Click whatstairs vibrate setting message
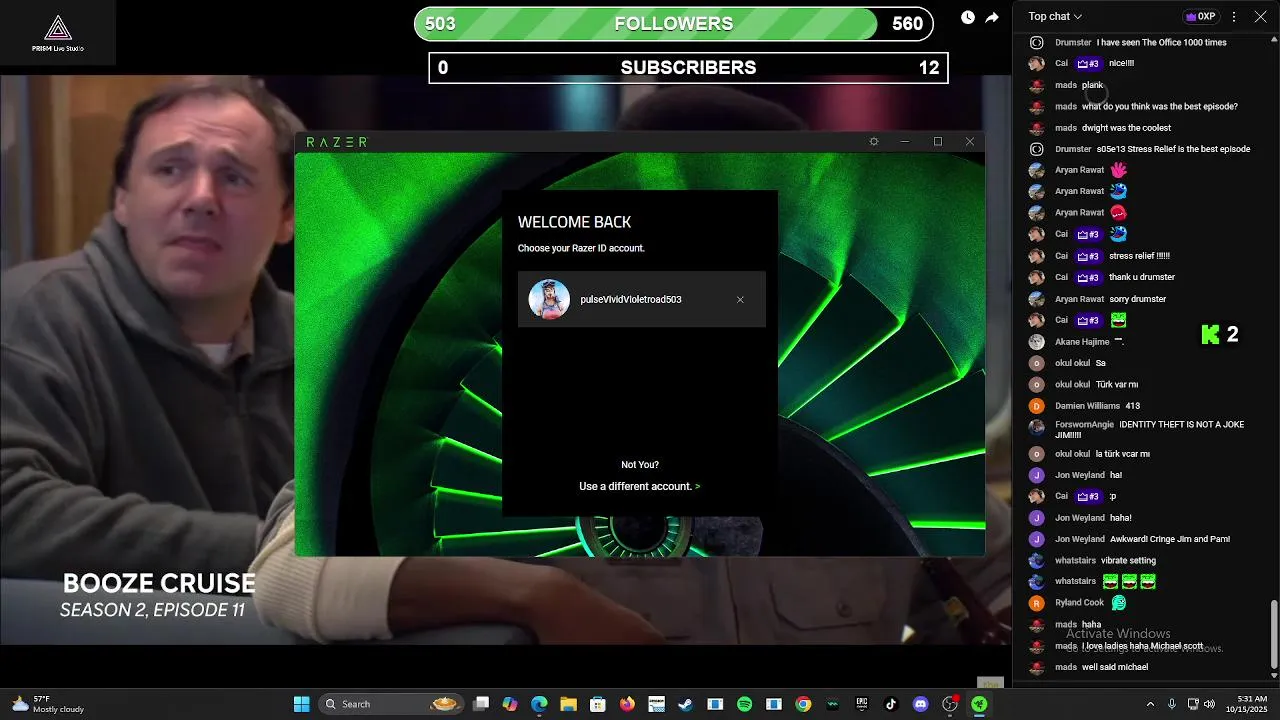Viewport: 1280px width, 720px height. [1128, 560]
